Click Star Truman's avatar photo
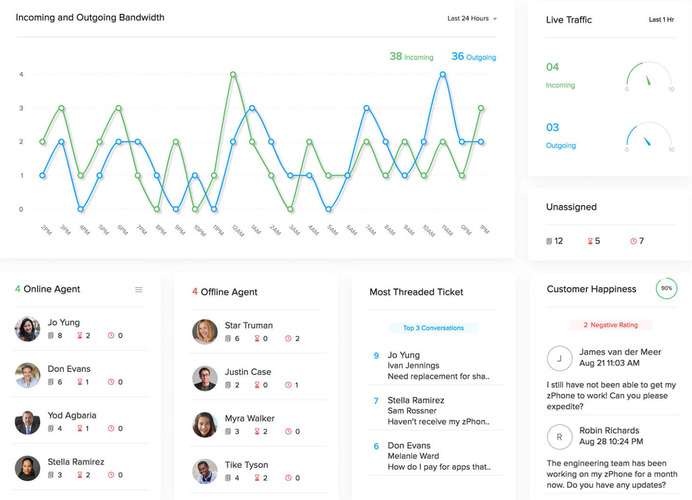This screenshot has height=500, width=692. click(x=205, y=331)
